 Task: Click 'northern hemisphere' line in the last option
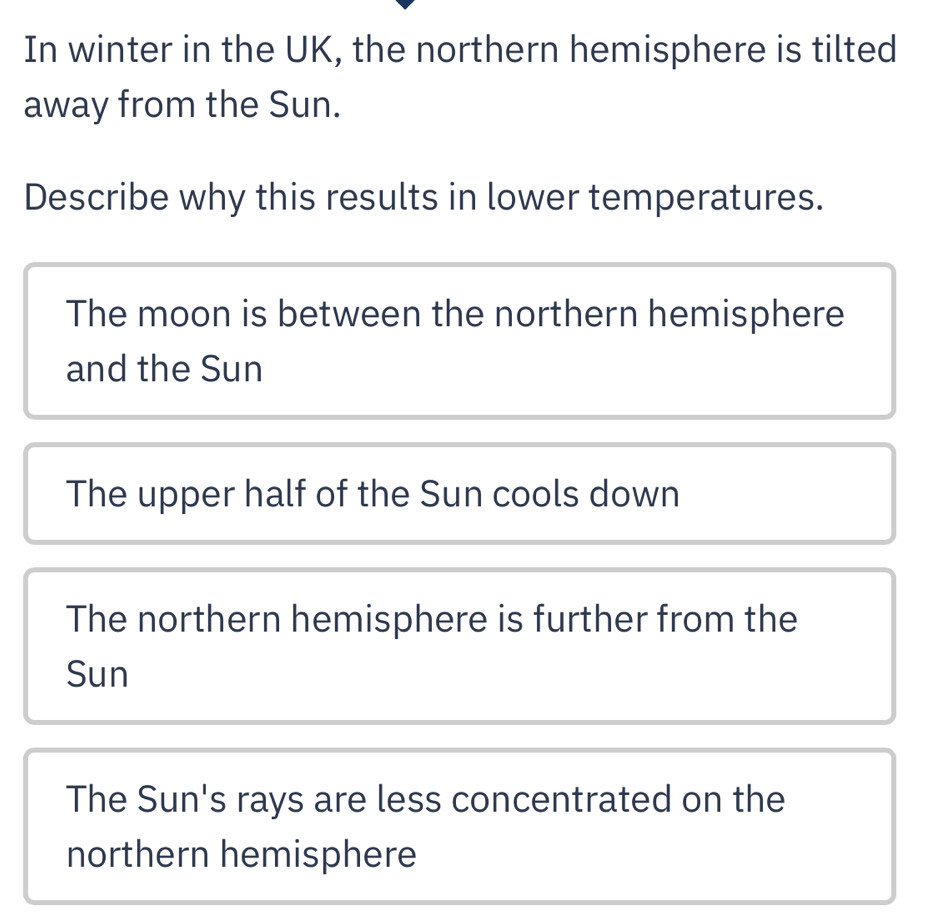[241, 855]
